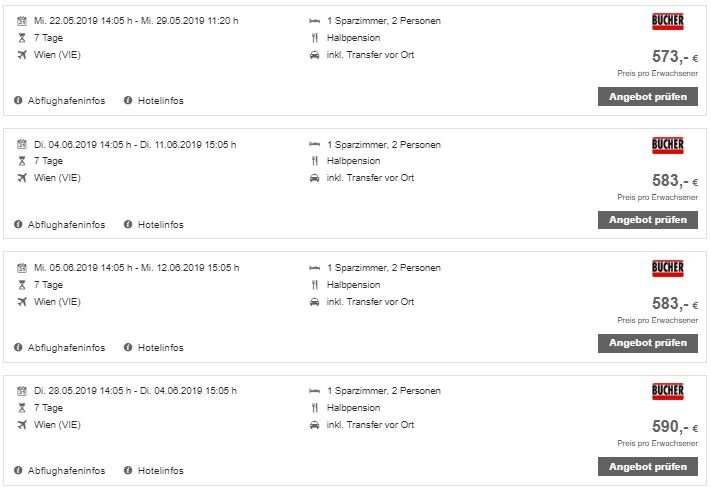
Task: Open Abflughafeninfos in the 04.06.2019 offer
Action: click(66, 224)
